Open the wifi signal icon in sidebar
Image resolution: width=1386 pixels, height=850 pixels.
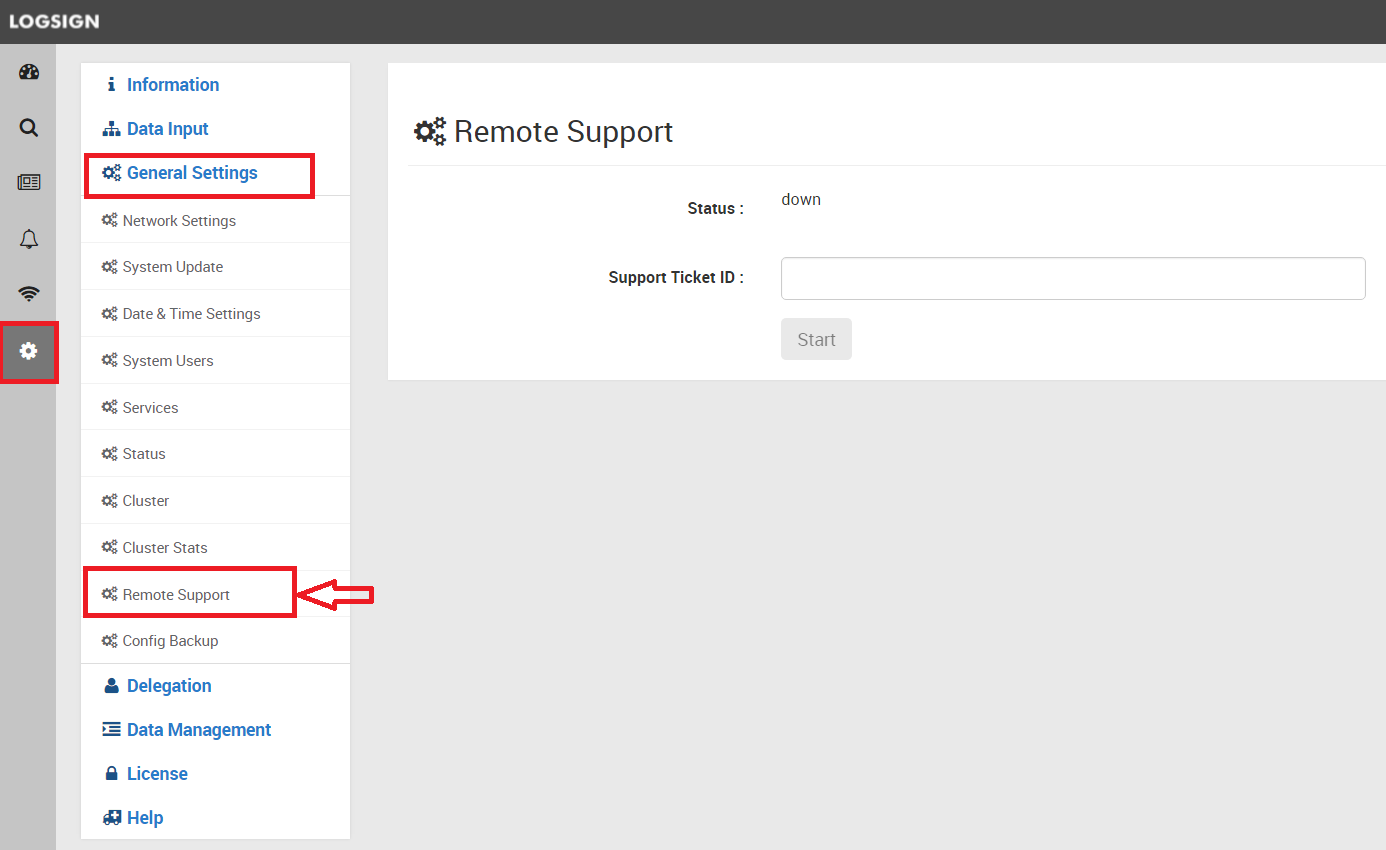pyautogui.click(x=29, y=294)
